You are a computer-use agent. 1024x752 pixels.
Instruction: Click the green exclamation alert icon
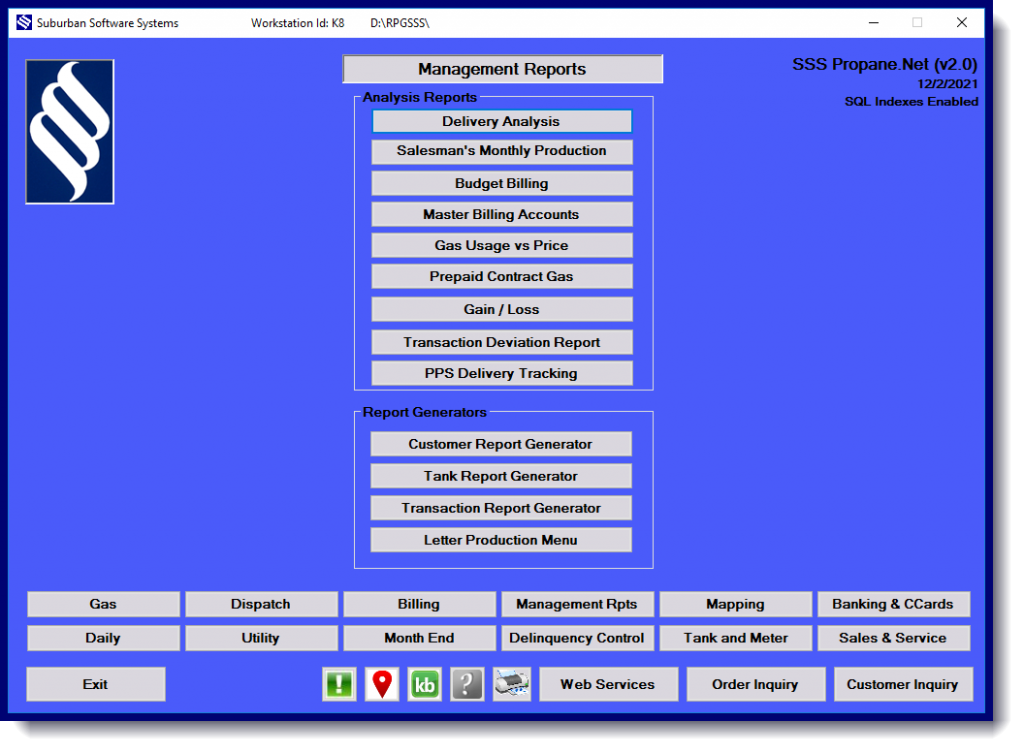click(339, 684)
